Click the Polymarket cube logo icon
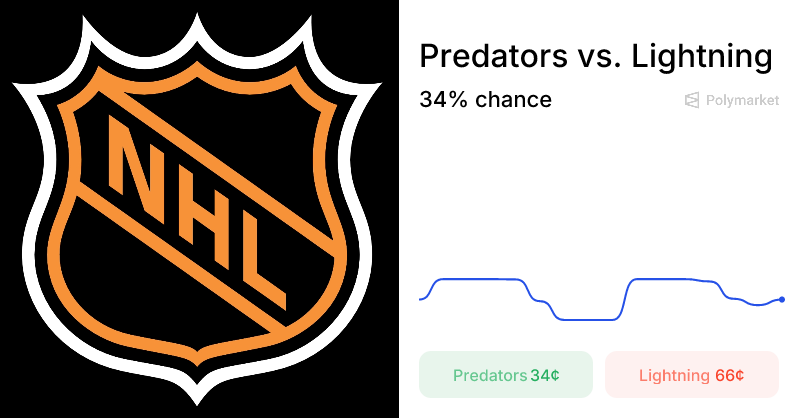The image size is (798, 418). [691, 100]
